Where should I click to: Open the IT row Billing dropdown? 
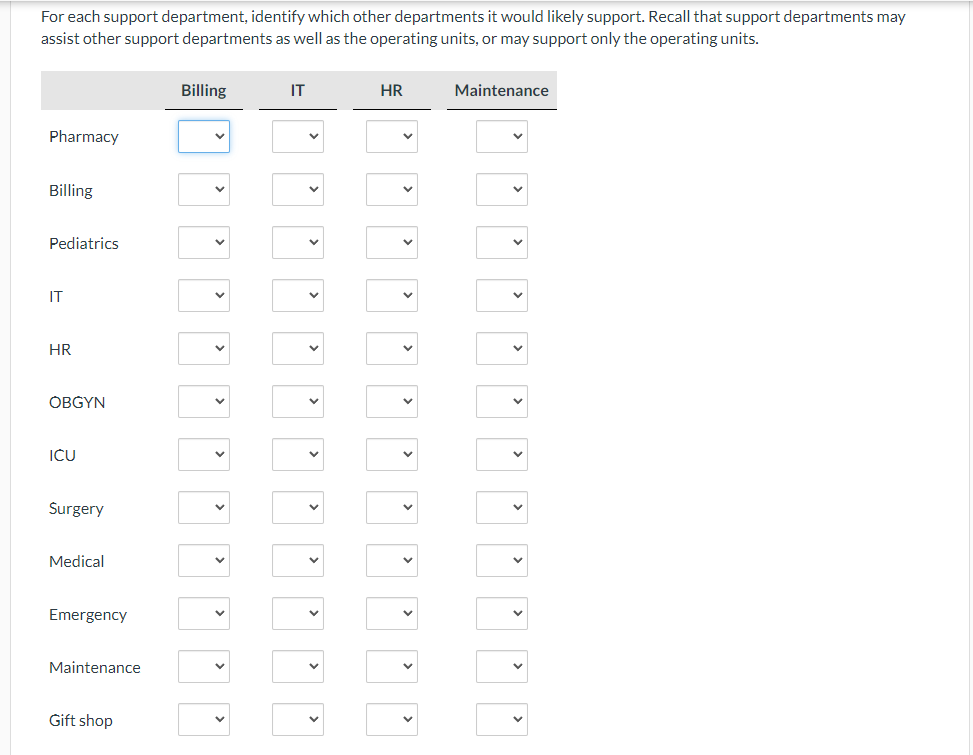[x=204, y=296]
